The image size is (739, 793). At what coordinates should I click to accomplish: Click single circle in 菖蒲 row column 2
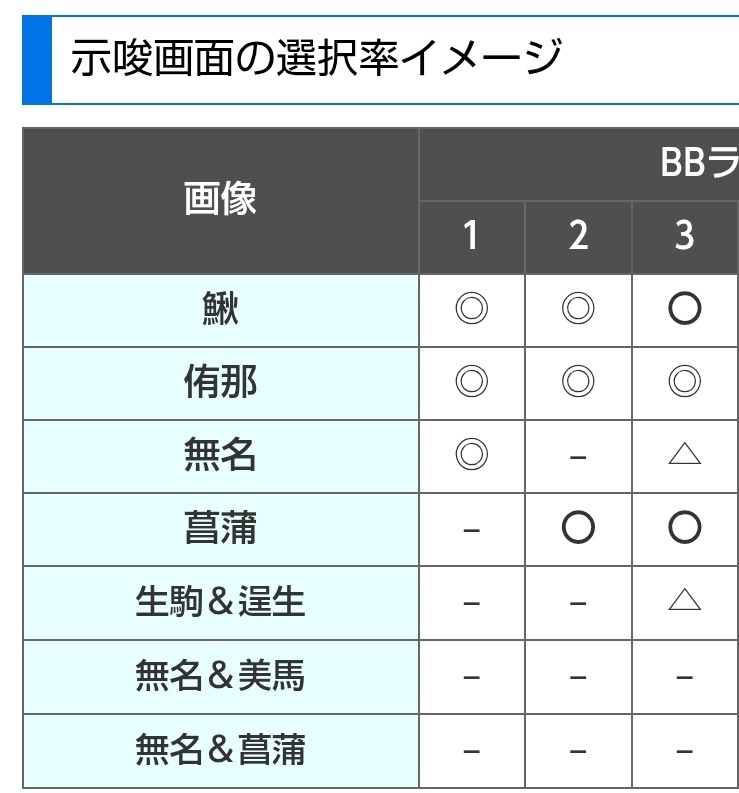[578, 527]
